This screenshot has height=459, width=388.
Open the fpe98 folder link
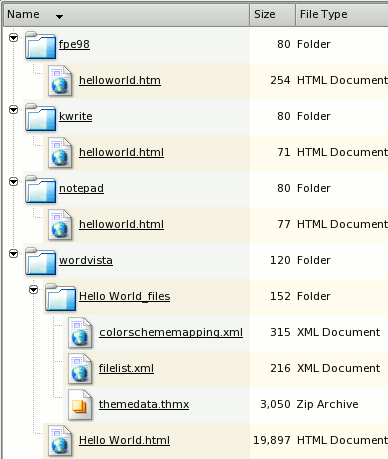[x=74, y=44]
